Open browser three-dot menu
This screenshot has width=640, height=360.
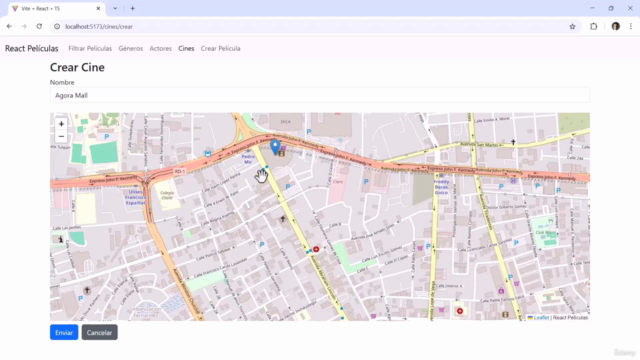point(631,27)
